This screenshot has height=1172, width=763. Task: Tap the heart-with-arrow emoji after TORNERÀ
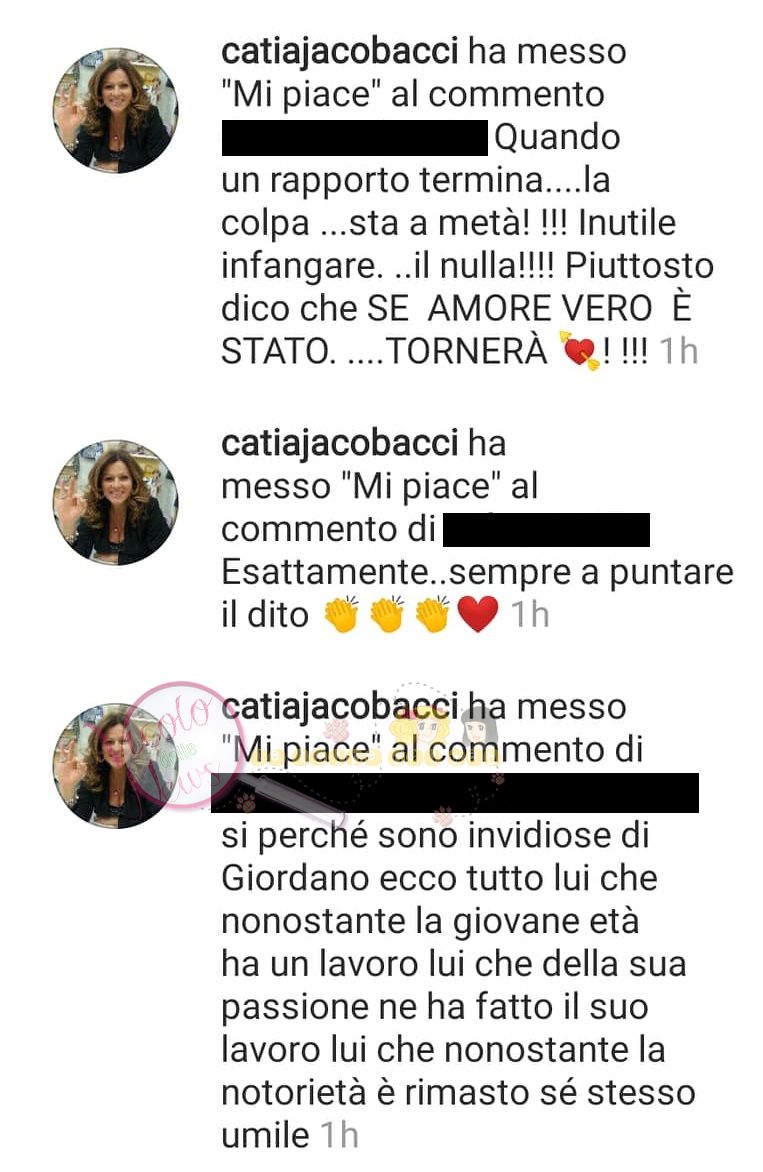click(x=580, y=350)
